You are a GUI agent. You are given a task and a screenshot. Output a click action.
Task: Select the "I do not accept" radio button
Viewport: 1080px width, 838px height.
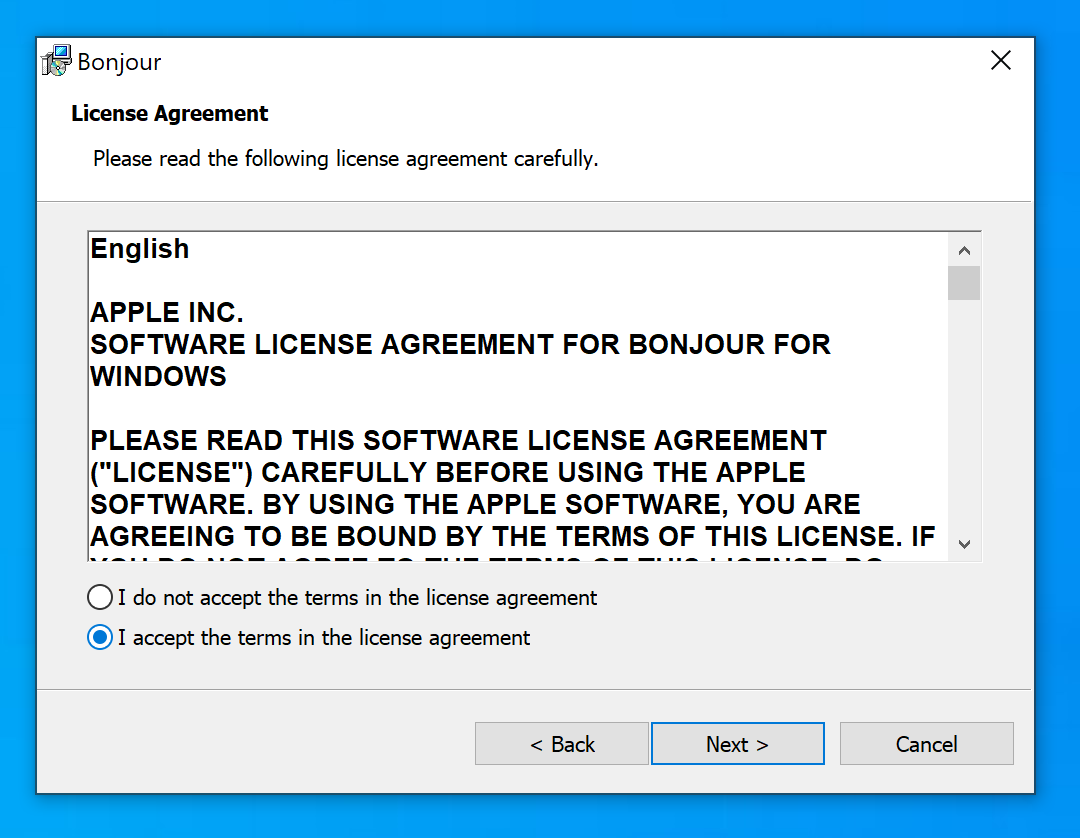click(100, 598)
